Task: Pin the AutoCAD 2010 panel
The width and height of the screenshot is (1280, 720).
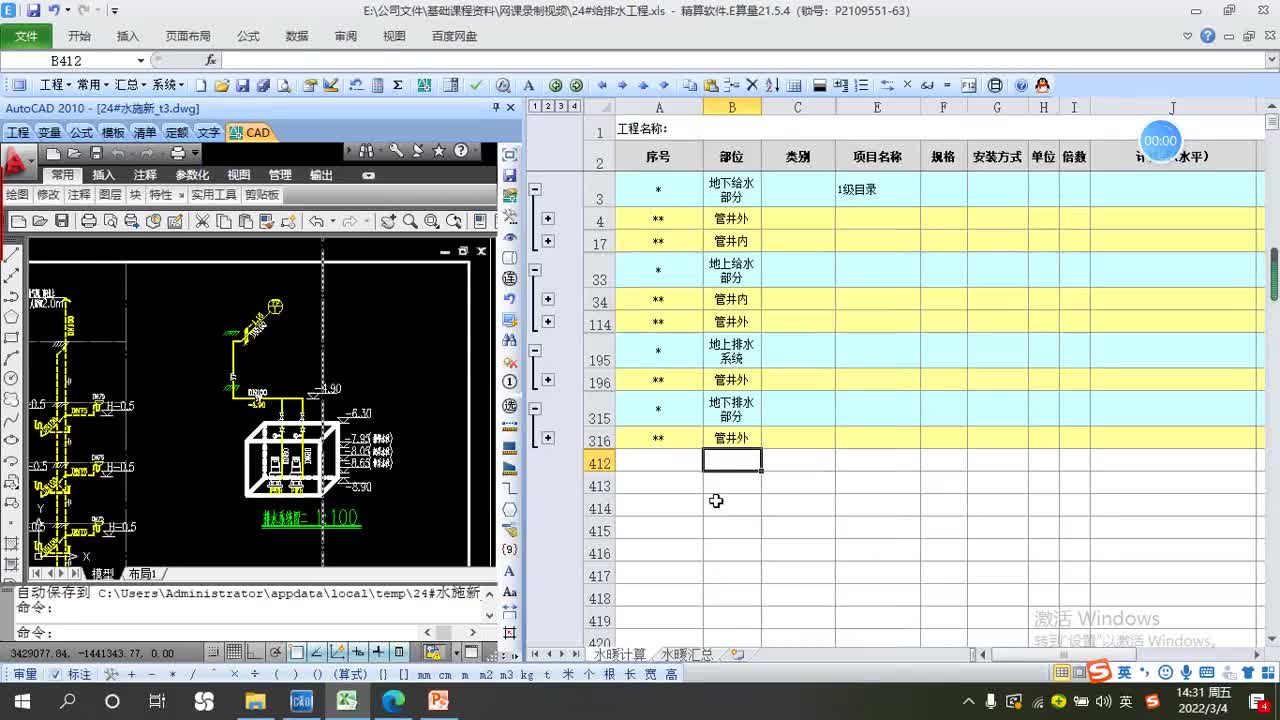Action: (496, 108)
